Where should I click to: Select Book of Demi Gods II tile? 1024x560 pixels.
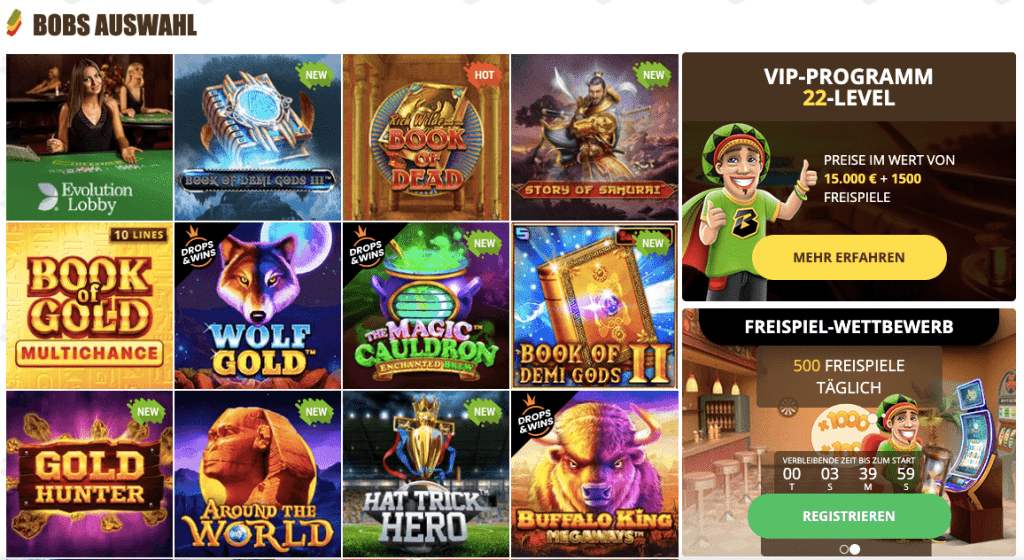click(594, 305)
